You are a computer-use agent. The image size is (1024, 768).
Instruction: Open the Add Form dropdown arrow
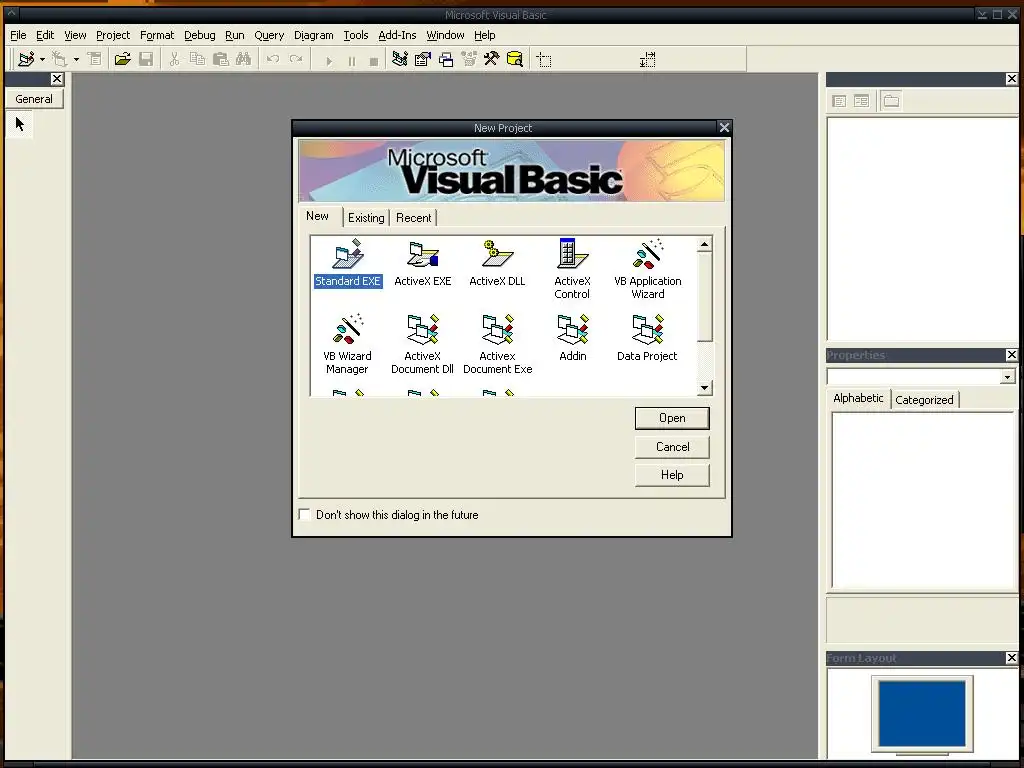pos(76,59)
